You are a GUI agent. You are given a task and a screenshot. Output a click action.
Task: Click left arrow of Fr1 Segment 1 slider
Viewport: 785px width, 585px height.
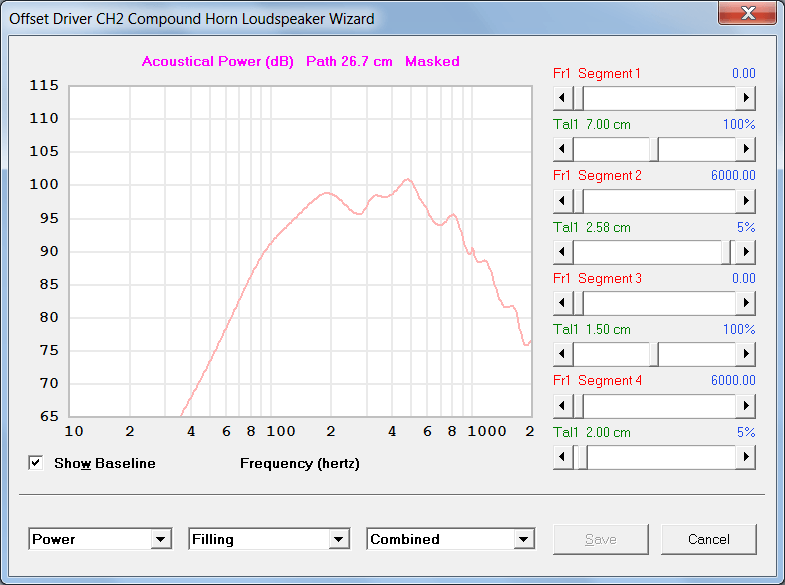click(563, 98)
